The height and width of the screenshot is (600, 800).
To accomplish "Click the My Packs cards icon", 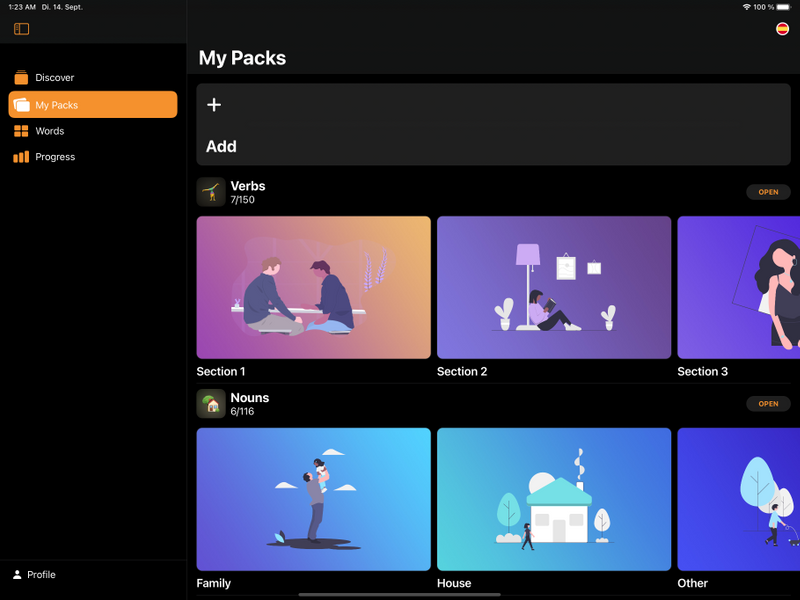I will 21,105.
